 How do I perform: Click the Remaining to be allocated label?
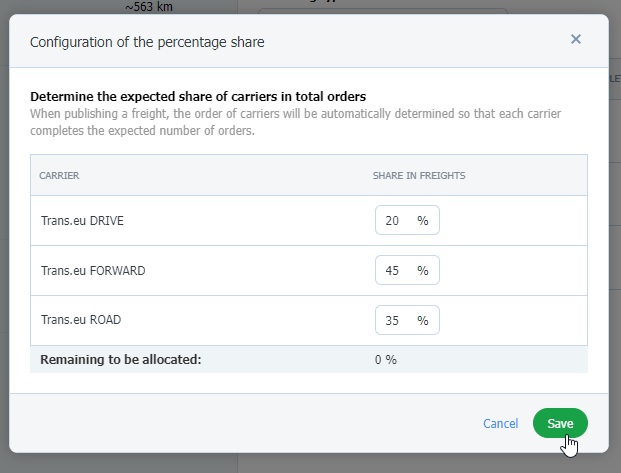pos(120,359)
